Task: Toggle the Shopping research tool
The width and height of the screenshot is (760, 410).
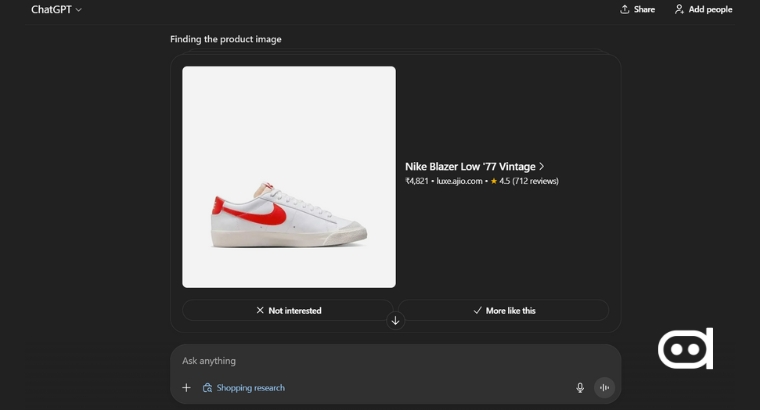Action: click(244, 388)
